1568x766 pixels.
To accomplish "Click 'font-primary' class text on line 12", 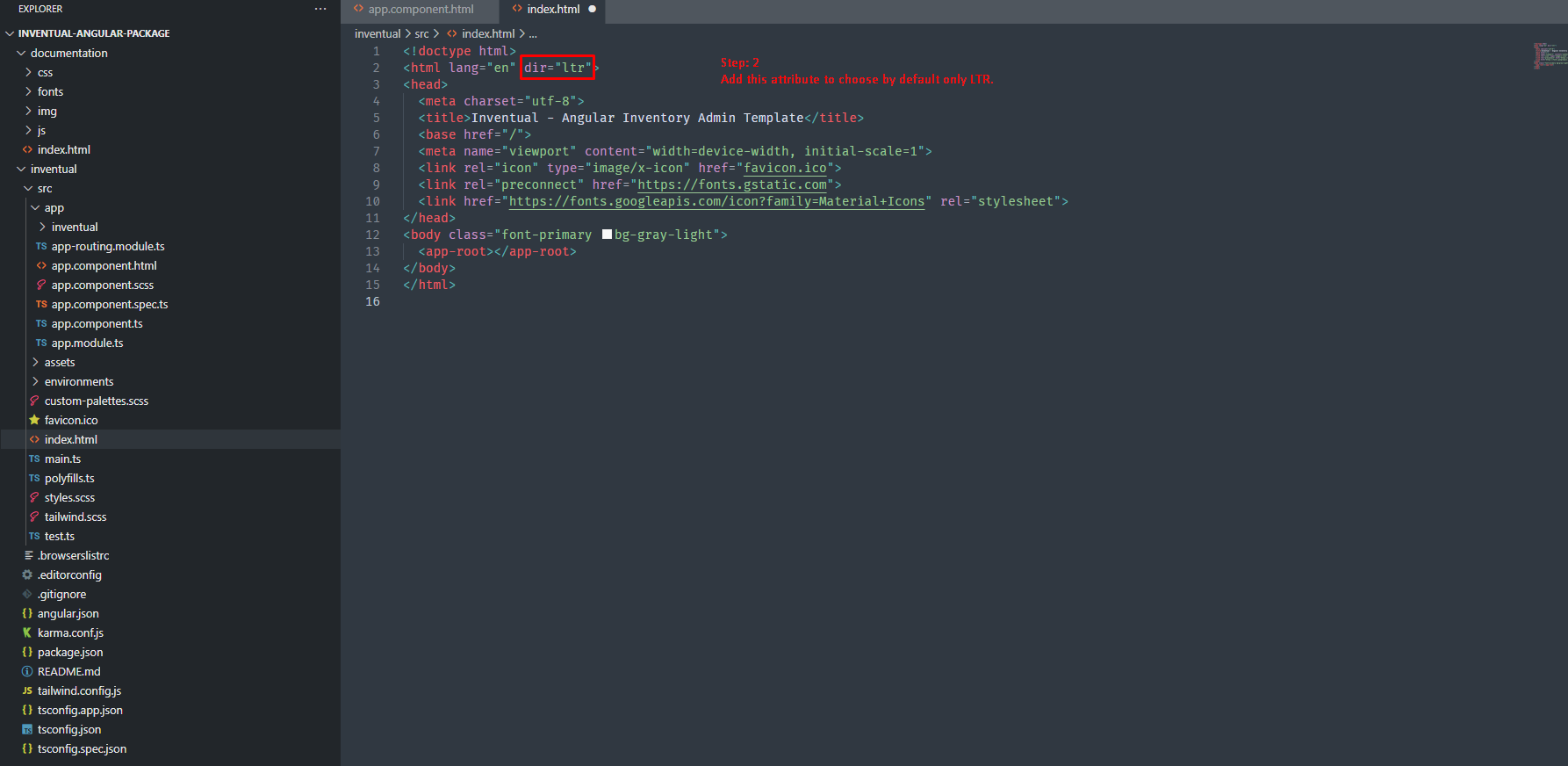I will [547, 235].
